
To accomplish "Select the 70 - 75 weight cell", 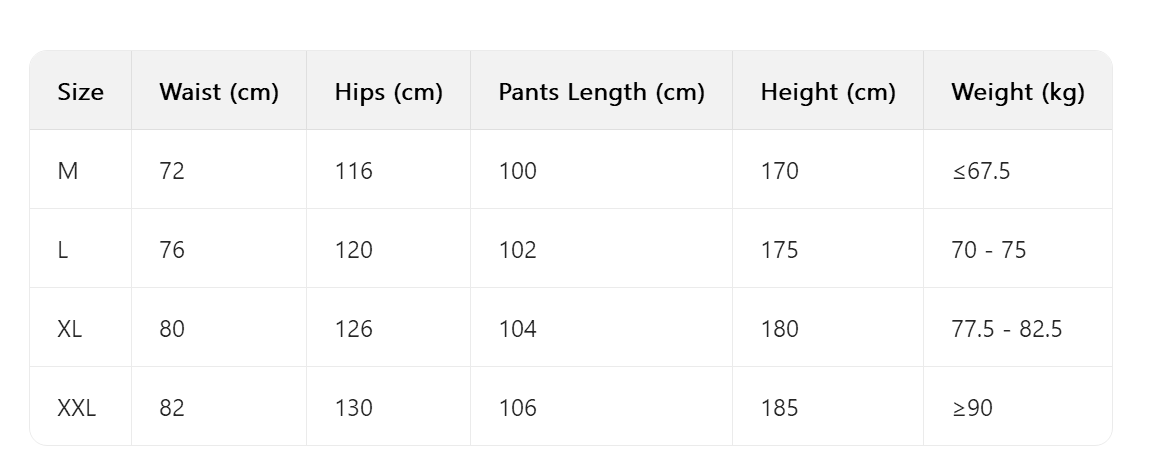I will click(988, 249).
